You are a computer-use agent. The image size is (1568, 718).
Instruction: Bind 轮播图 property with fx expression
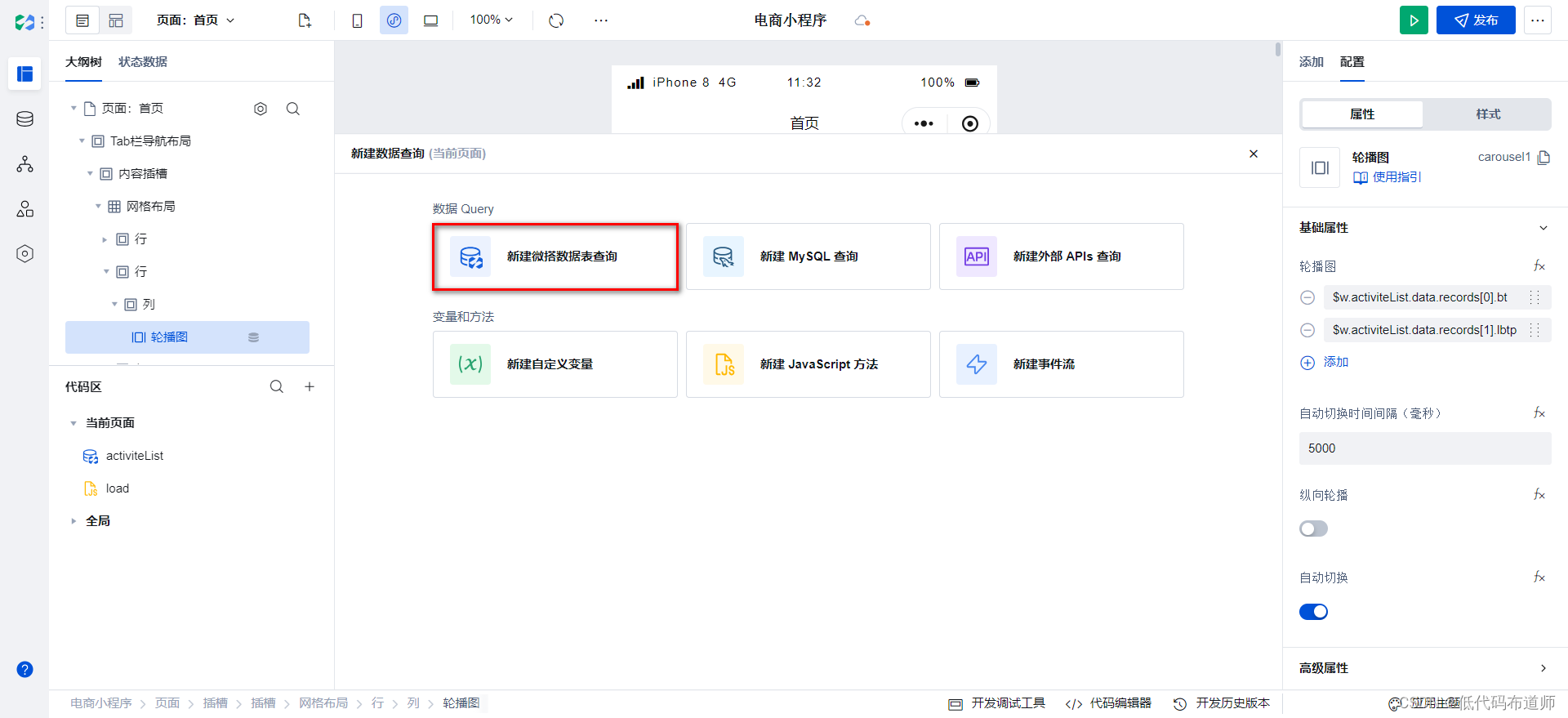1539,266
